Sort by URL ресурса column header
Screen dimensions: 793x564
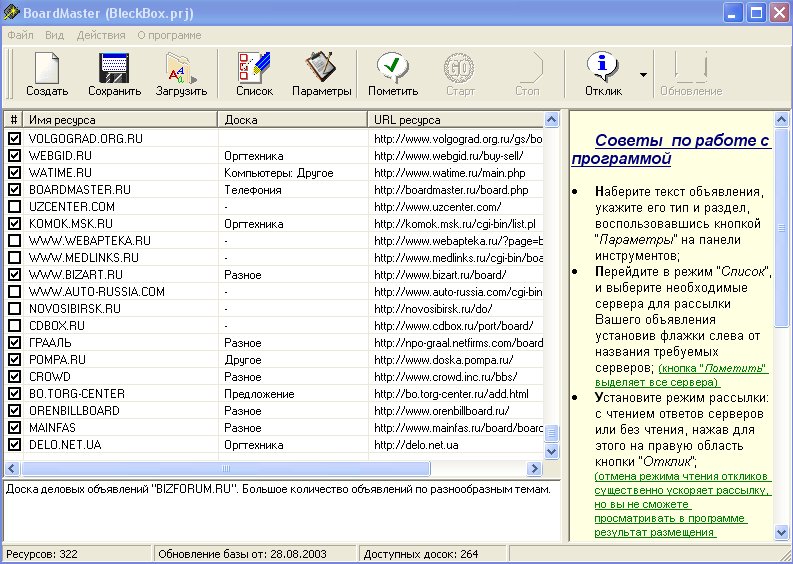(x=456, y=120)
